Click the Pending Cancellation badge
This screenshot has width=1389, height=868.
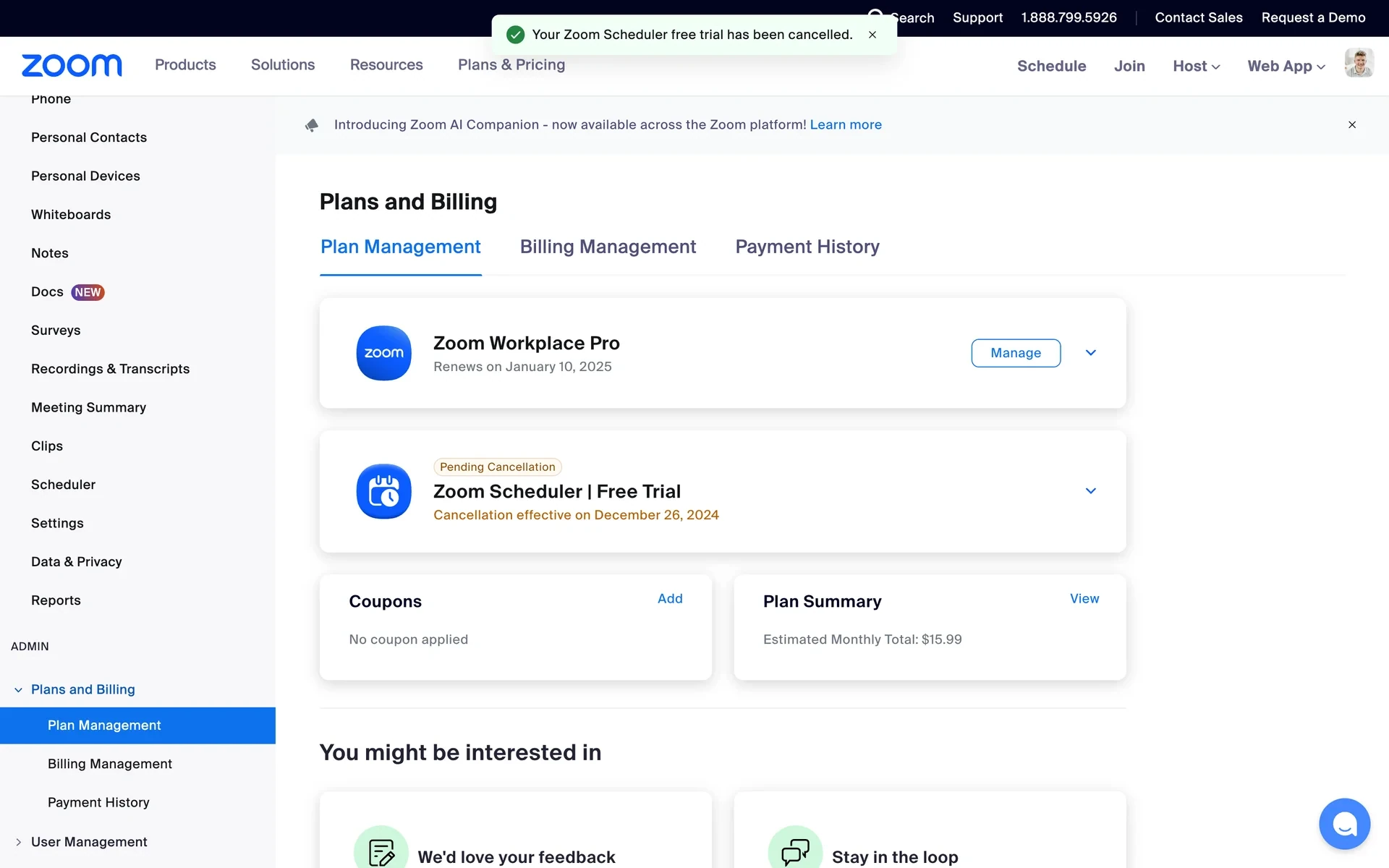coord(498,467)
